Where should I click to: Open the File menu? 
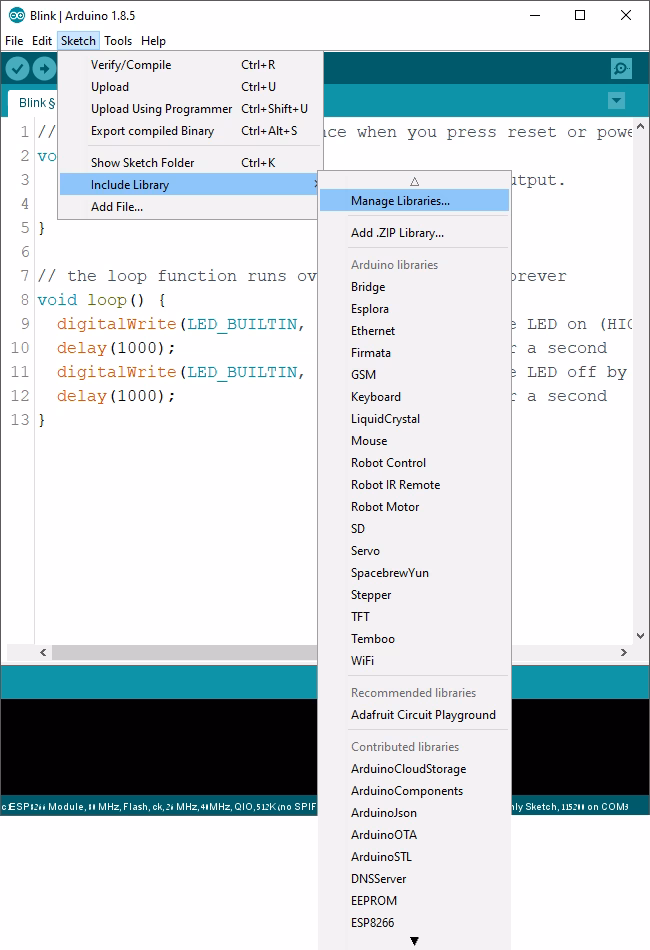pyautogui.click(x=14, y=41)
